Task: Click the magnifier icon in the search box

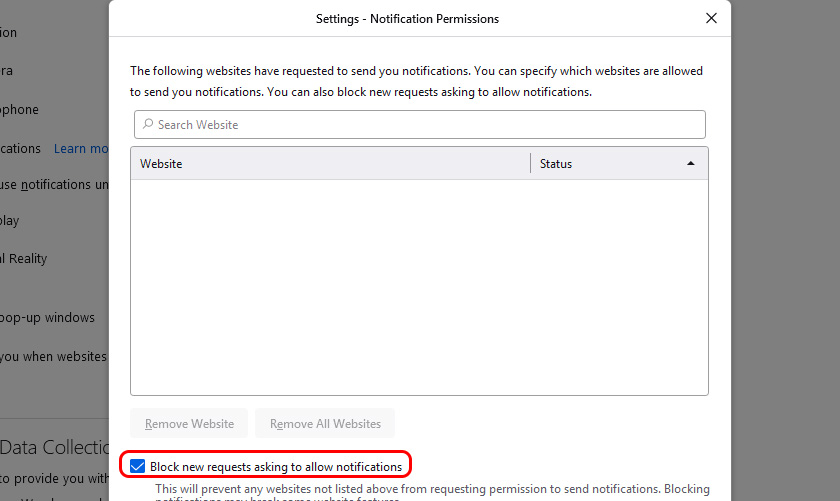Action: (x=148, y=125)
